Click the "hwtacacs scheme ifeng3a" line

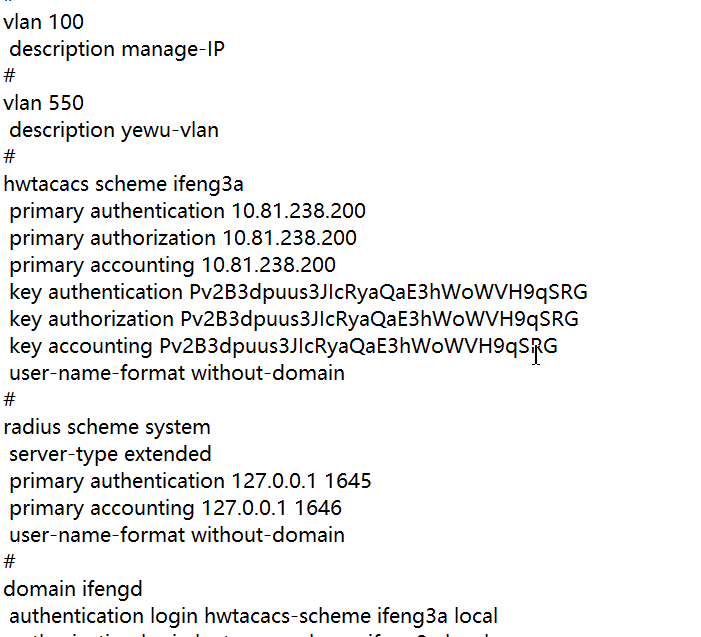tap(124, 184)
